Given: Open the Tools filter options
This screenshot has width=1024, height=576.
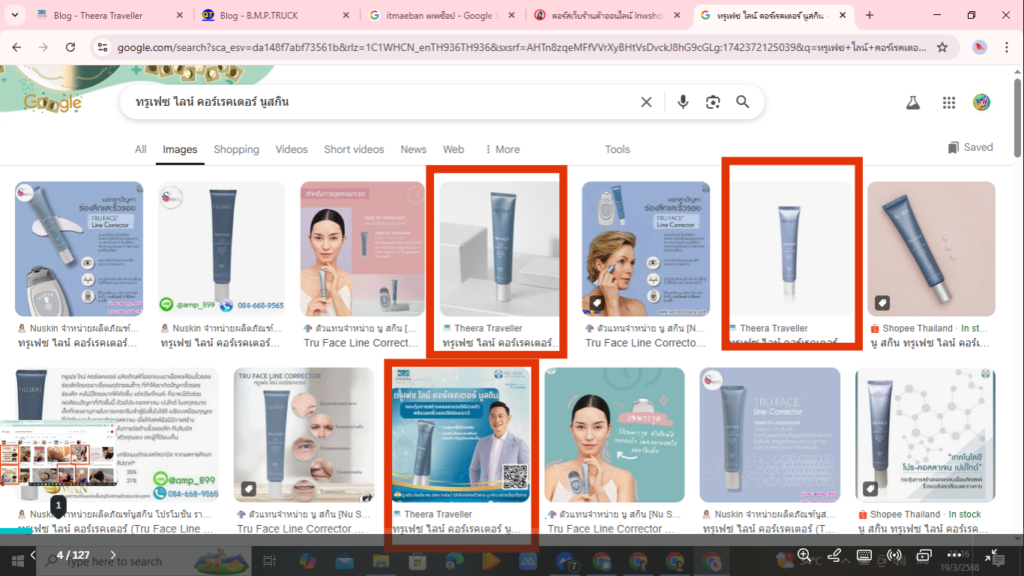Looking at the screenshot, I should [617, 149].
